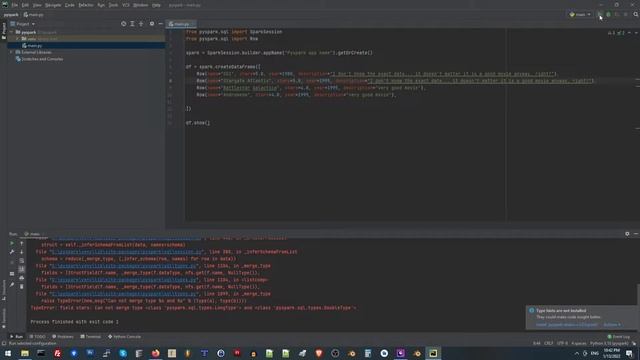
Task: Open run configuration wrench in Run panel
Action: [x=12, y=252]
